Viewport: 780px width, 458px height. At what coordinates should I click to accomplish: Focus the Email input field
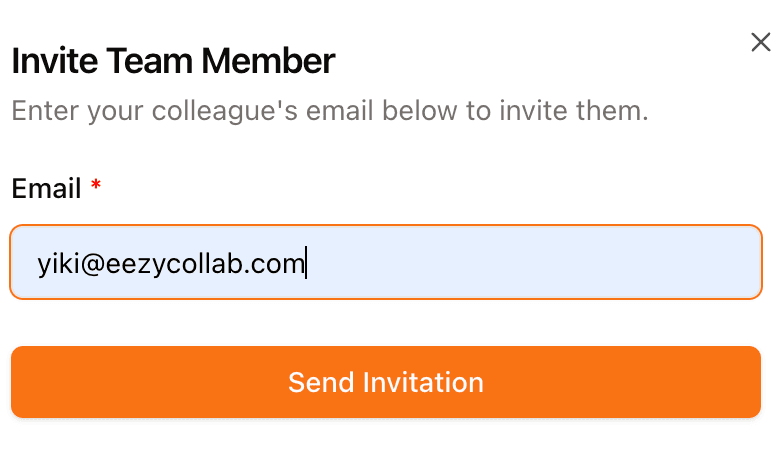386,262
